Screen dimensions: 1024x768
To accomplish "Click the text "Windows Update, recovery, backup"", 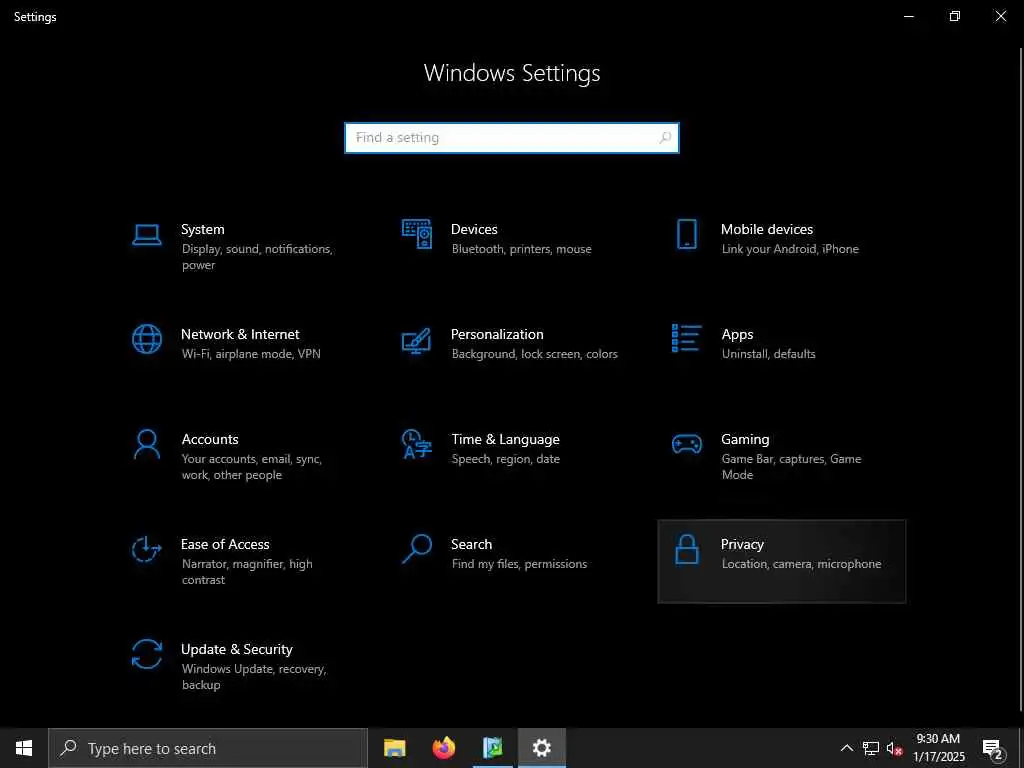I will coord(254,677).
